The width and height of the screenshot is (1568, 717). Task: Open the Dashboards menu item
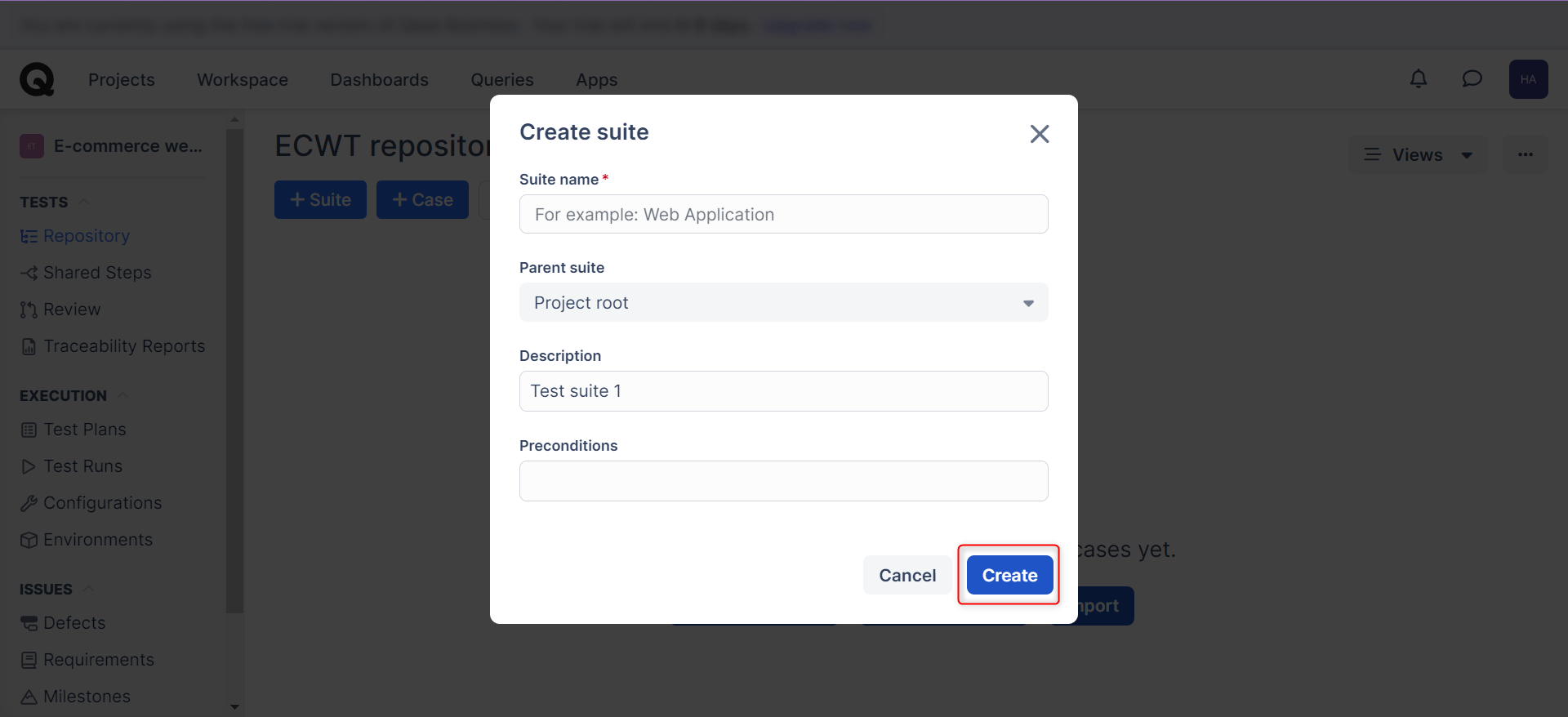pyautogui.click(x=379, y=80)
